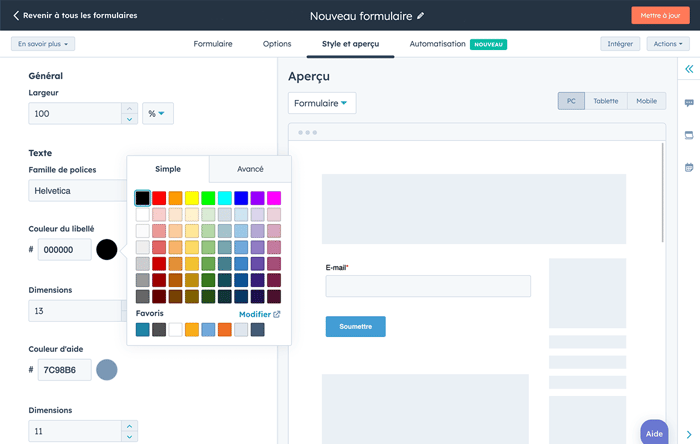Open the calendar icon in right sidebar

pos(689,167)
